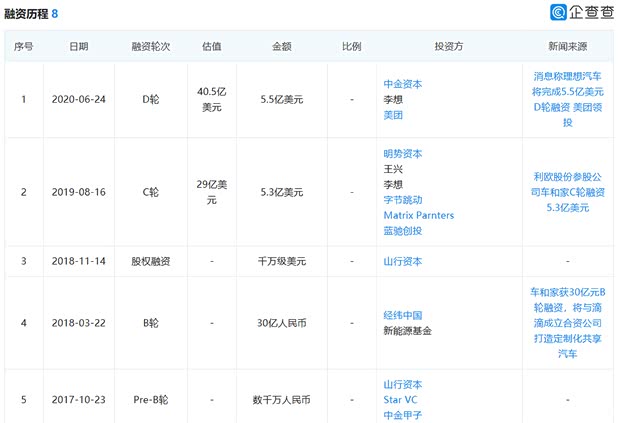The height and width of the screenshot is (423, 620).
Task: Select the Matrix Parnters investor link
Action: pos(417,215)
